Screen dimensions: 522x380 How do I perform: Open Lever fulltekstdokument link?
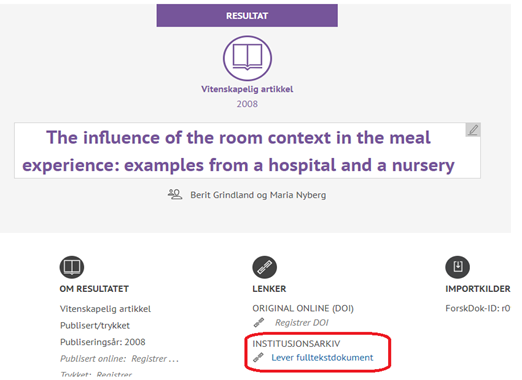pyautogui.click(x=322, y=358)
